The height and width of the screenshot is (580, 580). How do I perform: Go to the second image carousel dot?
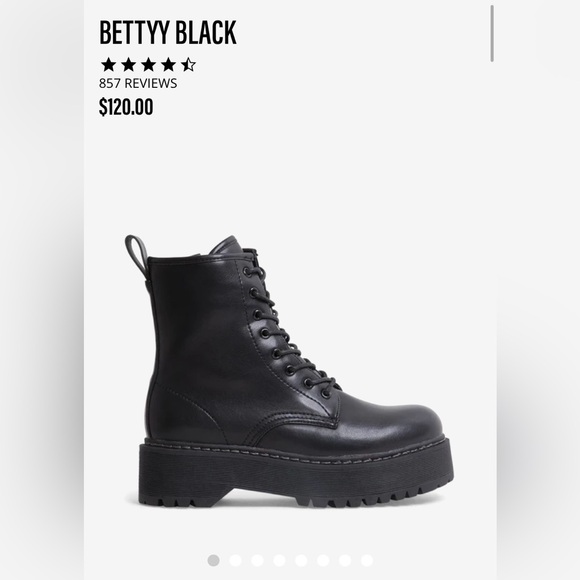(235, 560)
